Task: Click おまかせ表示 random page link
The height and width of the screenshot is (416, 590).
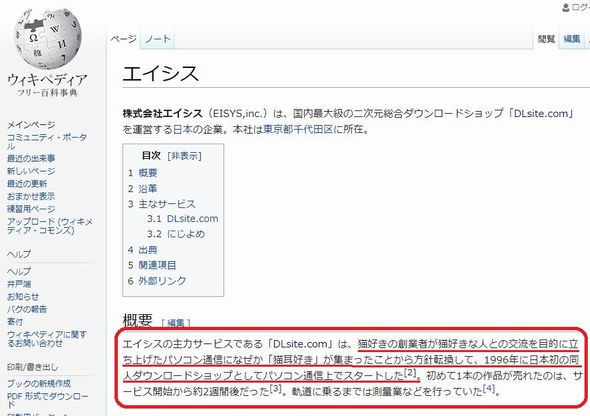Action: [x=31, y=196]
